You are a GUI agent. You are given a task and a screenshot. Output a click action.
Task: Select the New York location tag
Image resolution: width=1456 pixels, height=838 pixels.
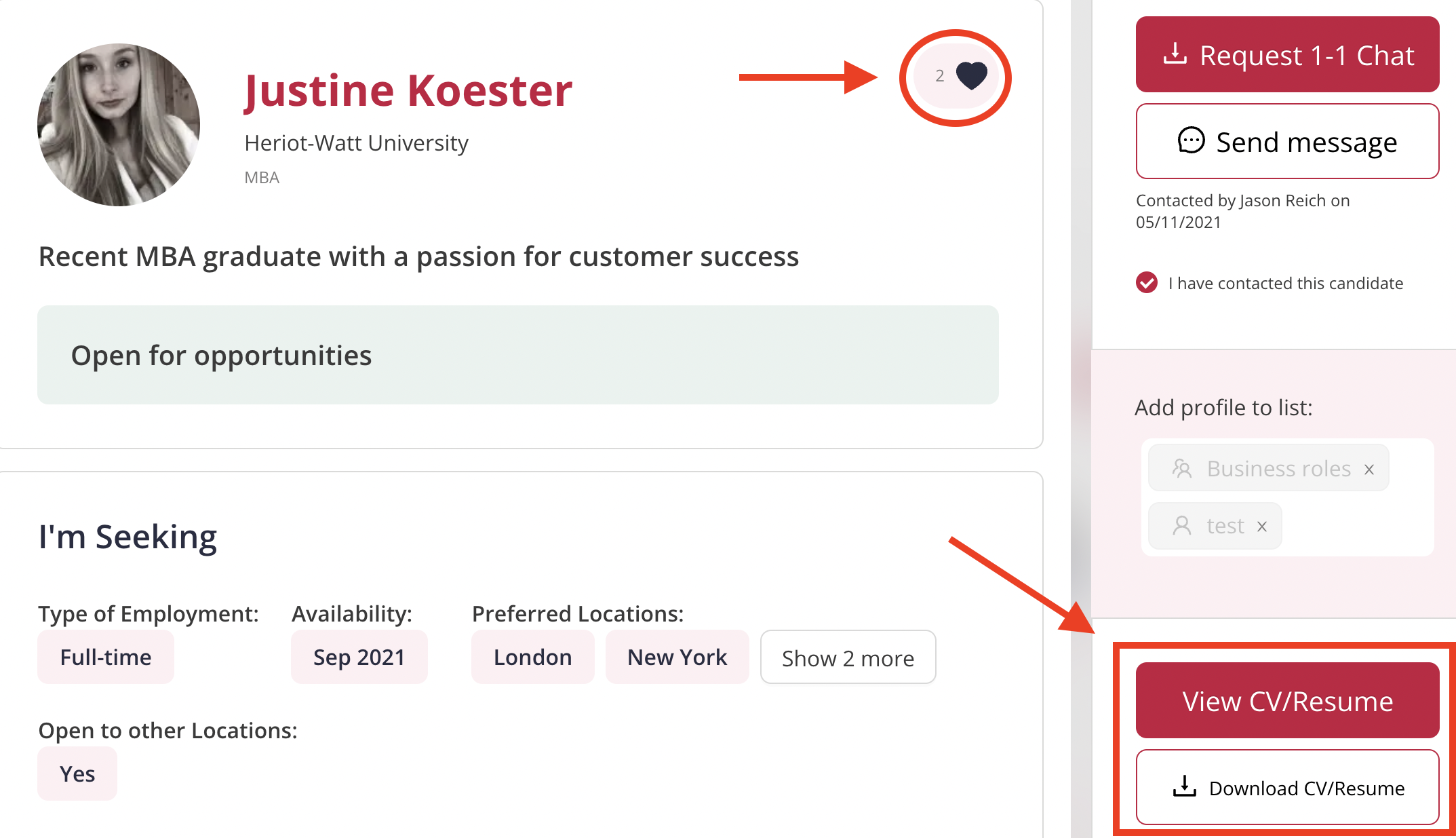(x=677, y=657)
